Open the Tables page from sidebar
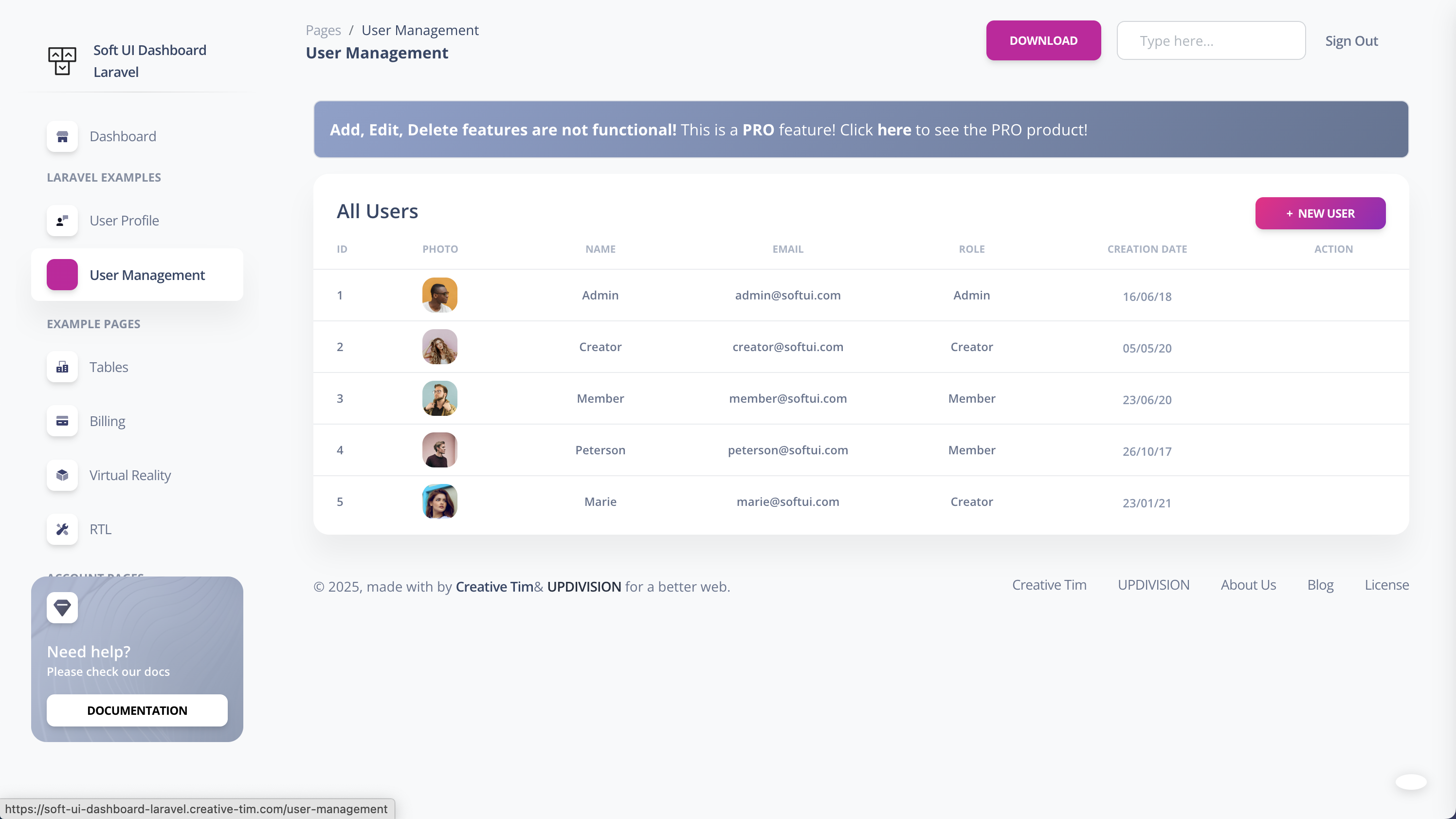 pos(109,367)
